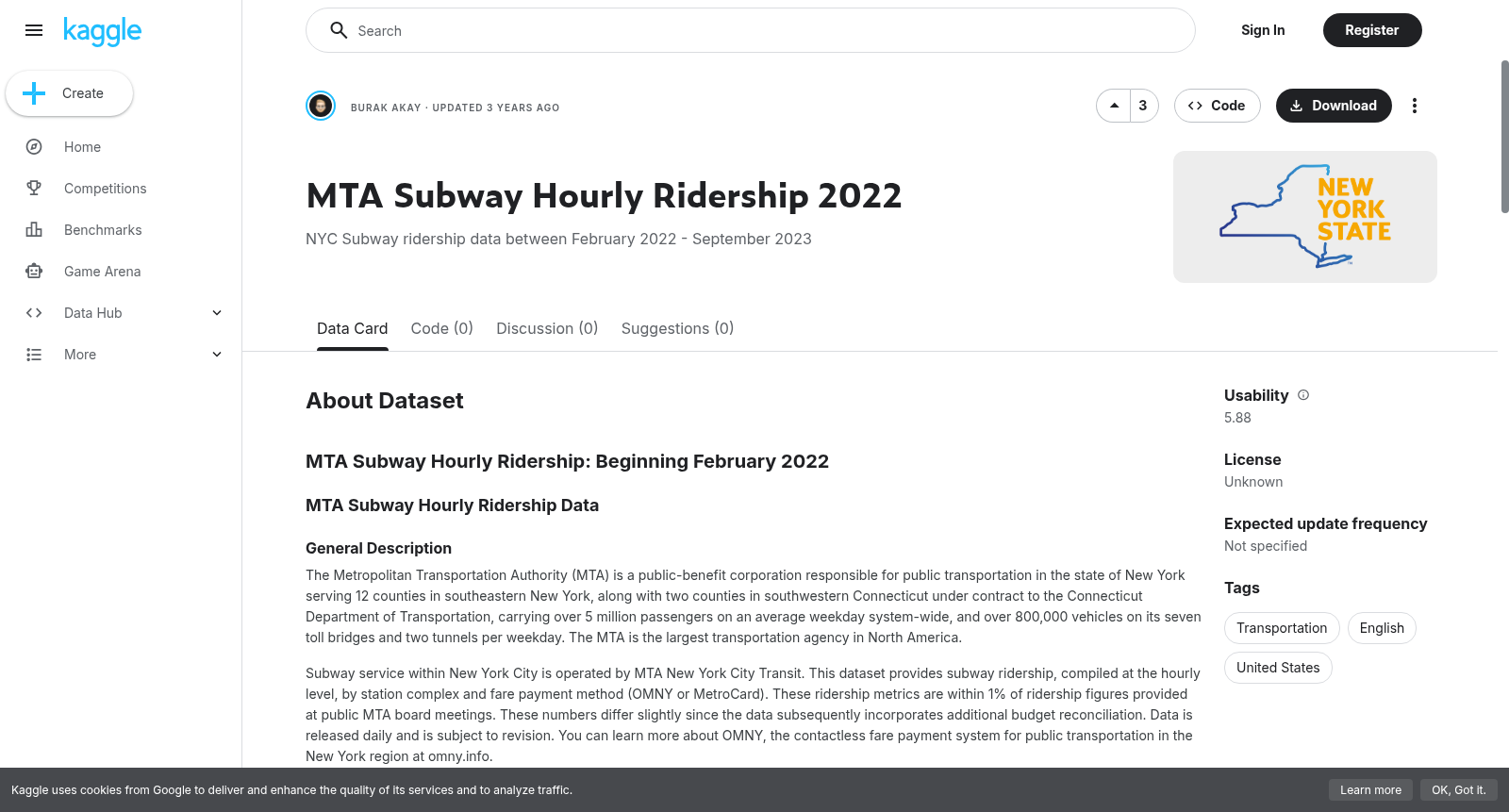Open the three-dot options menu
Viewport: 1509px width, 812px height.
1414,106
